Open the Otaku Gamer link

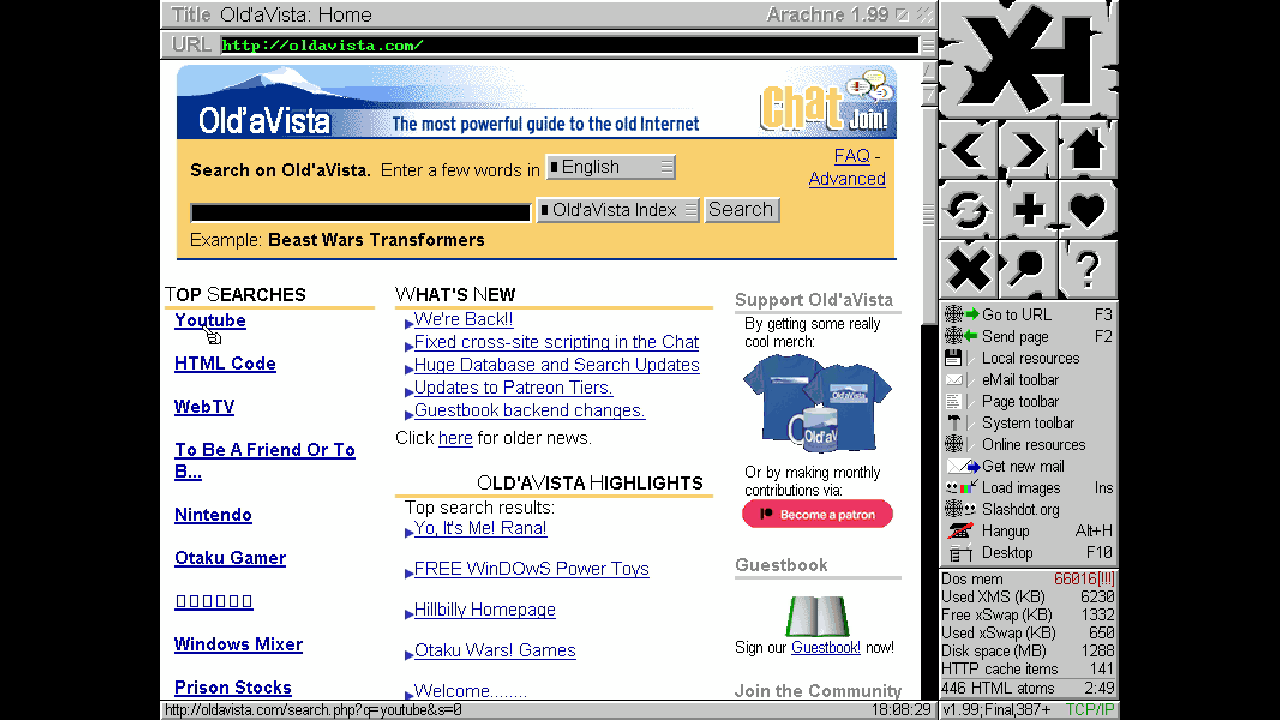230,558
